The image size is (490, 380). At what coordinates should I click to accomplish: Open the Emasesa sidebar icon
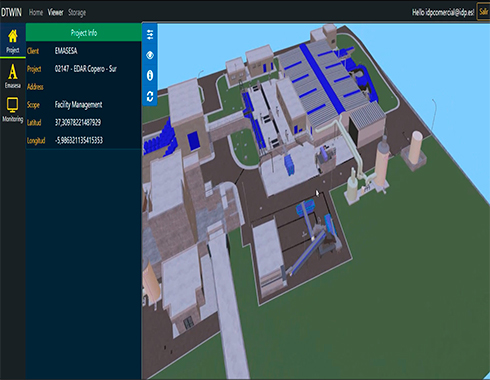pyautogui.click(x=13, y=76)
